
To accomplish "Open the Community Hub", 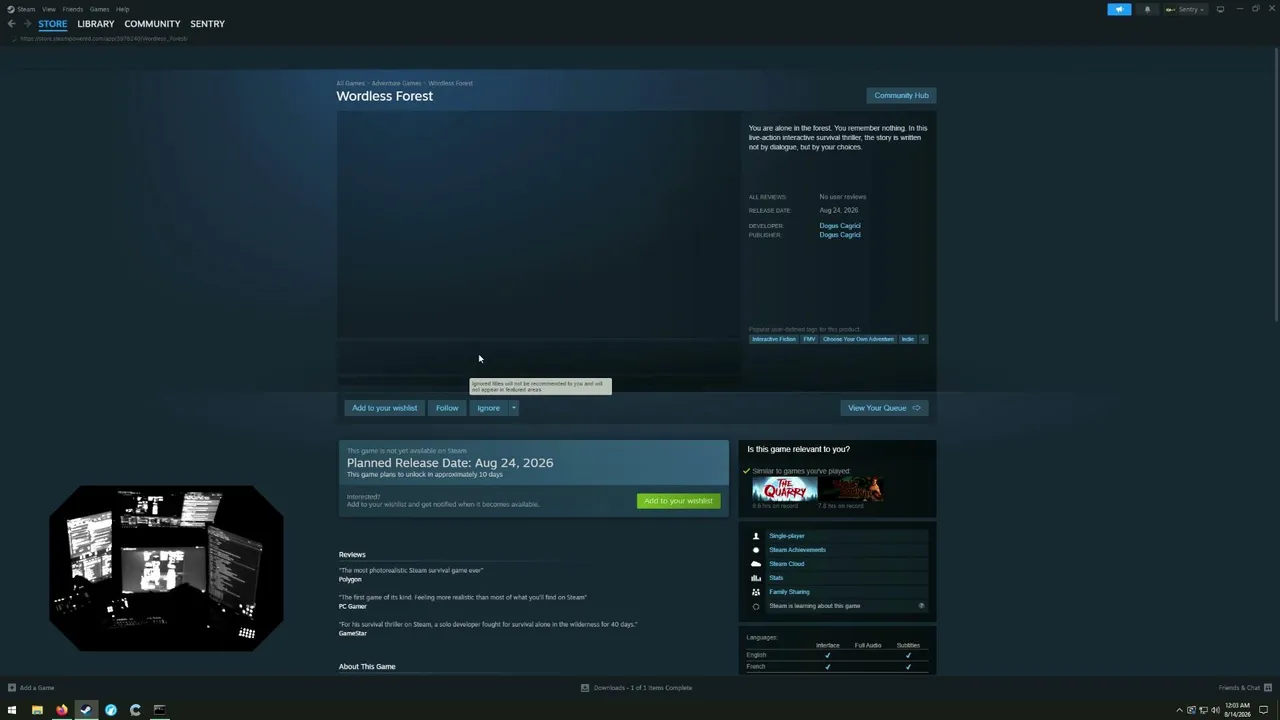I will [x=901, y=96].
